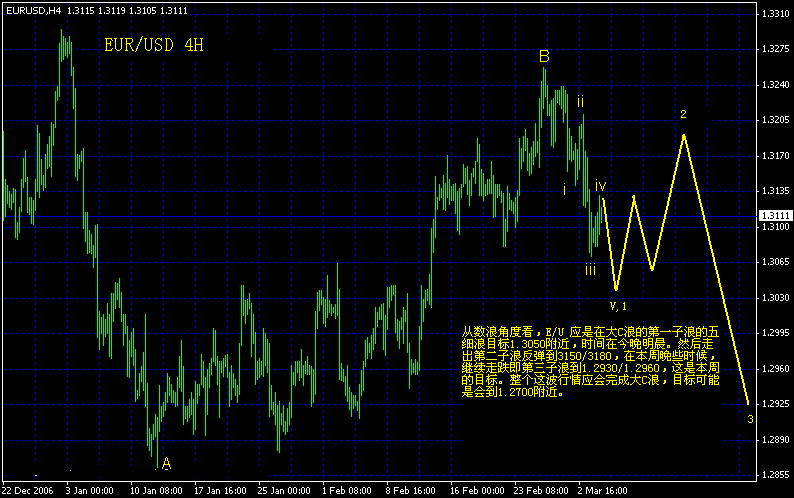
Task: Click the 2 Mar 16:00 time label
Action: tap(603, 490)
